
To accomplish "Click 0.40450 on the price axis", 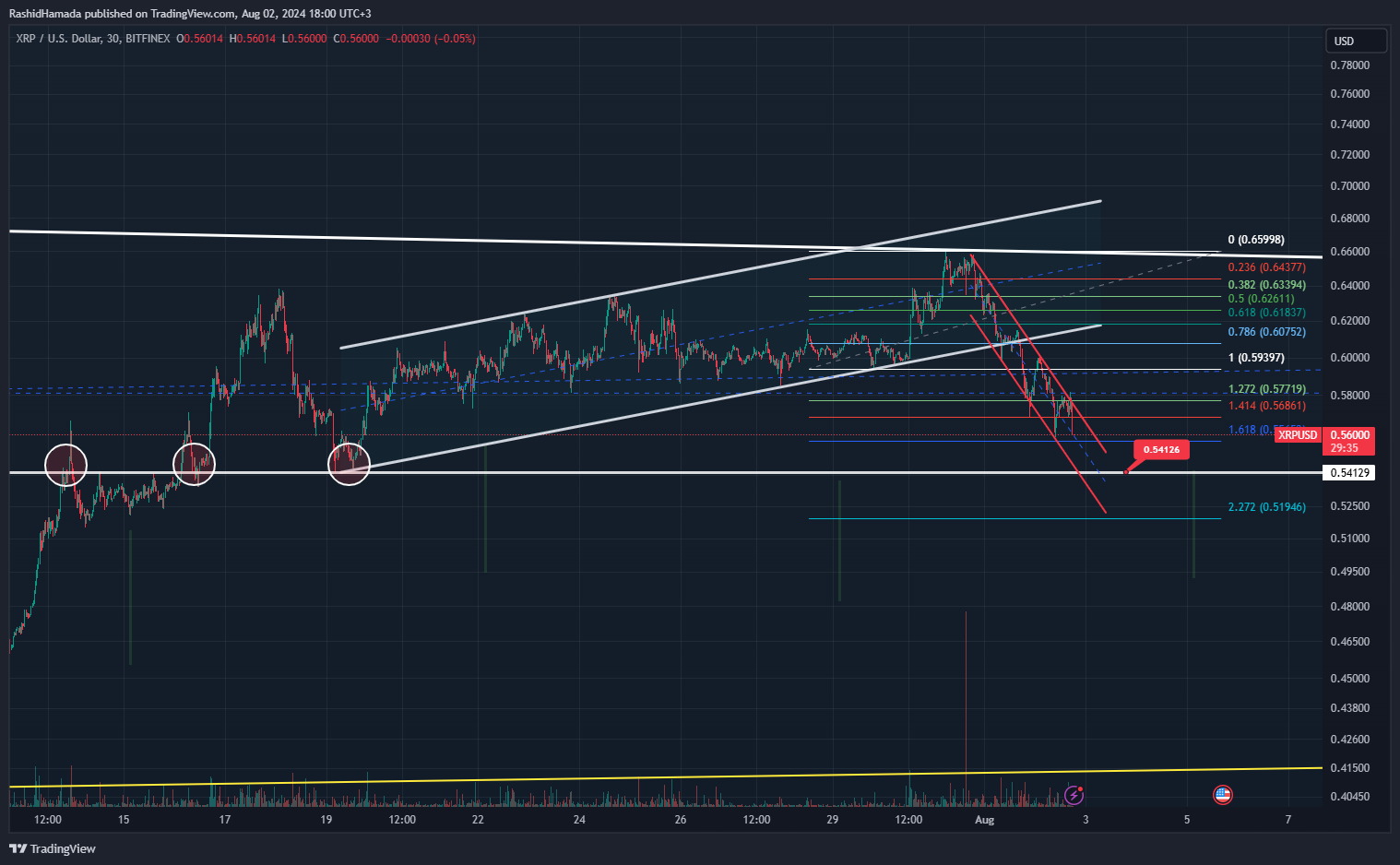I will click(1349, 797).
